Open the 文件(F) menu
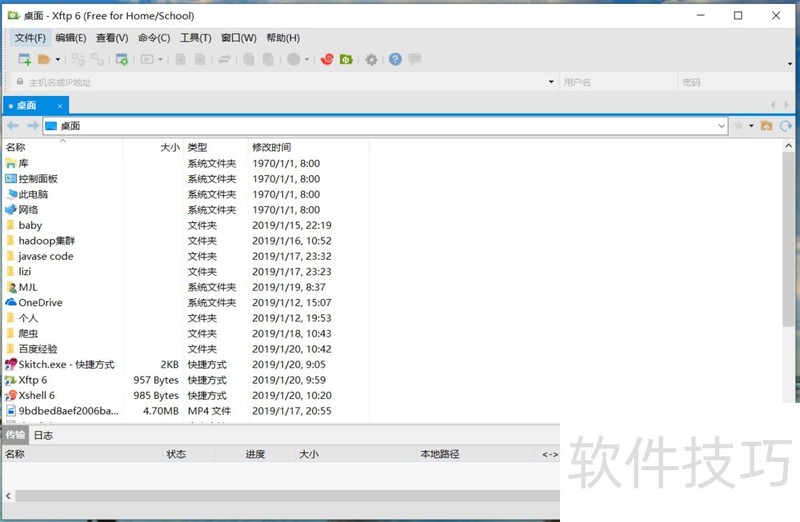Image resolution: width=800 pixels, height=522 pixels. tap(30, 38)
